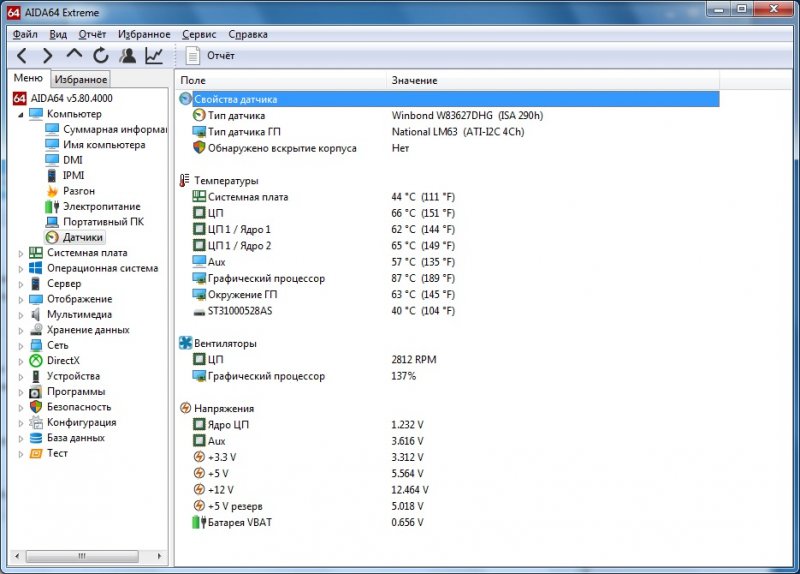The image size is (800, 574).
Task: Click the Поле column header
Action: pos(193,80)
